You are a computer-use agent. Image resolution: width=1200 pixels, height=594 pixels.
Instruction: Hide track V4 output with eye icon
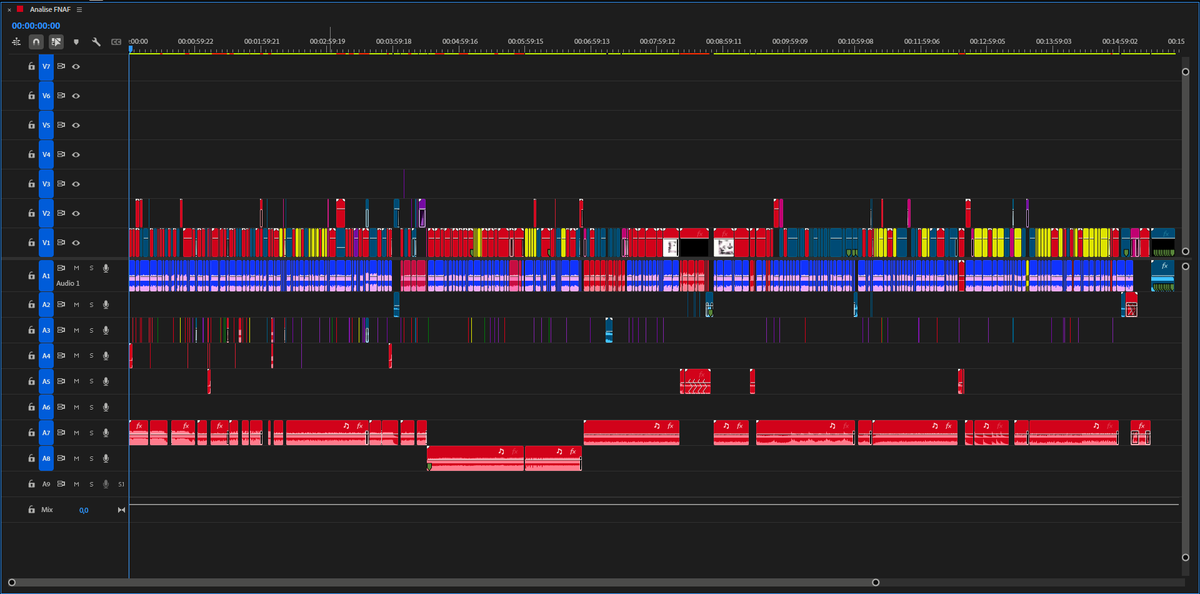[76, 155]
